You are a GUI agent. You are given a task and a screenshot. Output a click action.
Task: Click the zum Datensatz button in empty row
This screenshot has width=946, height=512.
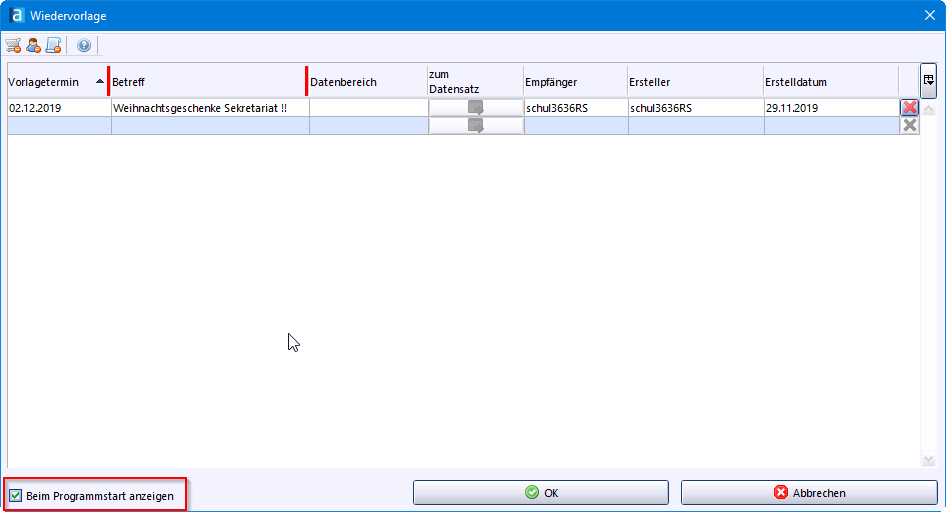pyautogui.click(x=476, y=125)
